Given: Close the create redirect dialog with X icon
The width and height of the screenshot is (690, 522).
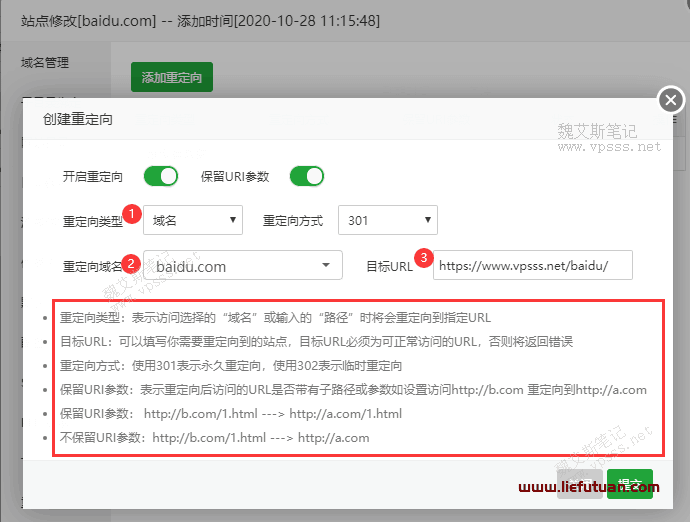Looking at the screenshot, I should [x=671, y=100].
